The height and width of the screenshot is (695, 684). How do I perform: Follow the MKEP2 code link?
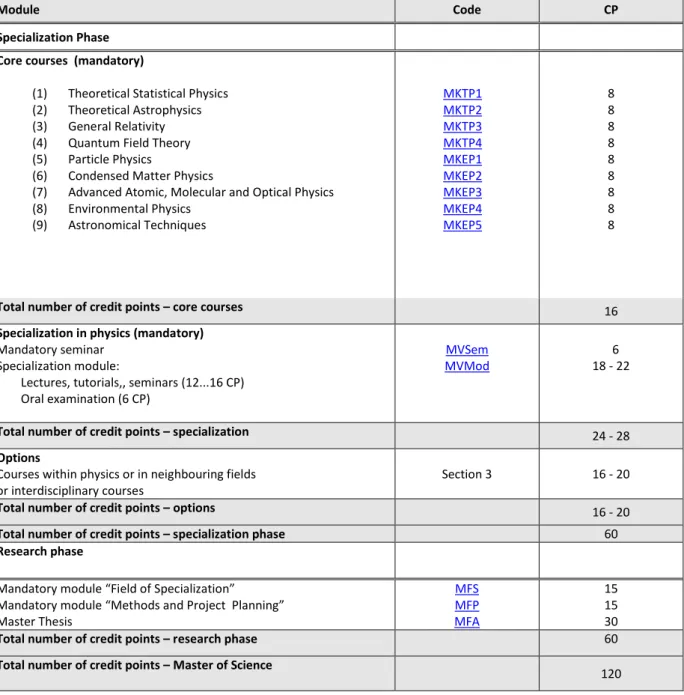tap(462, 176)
